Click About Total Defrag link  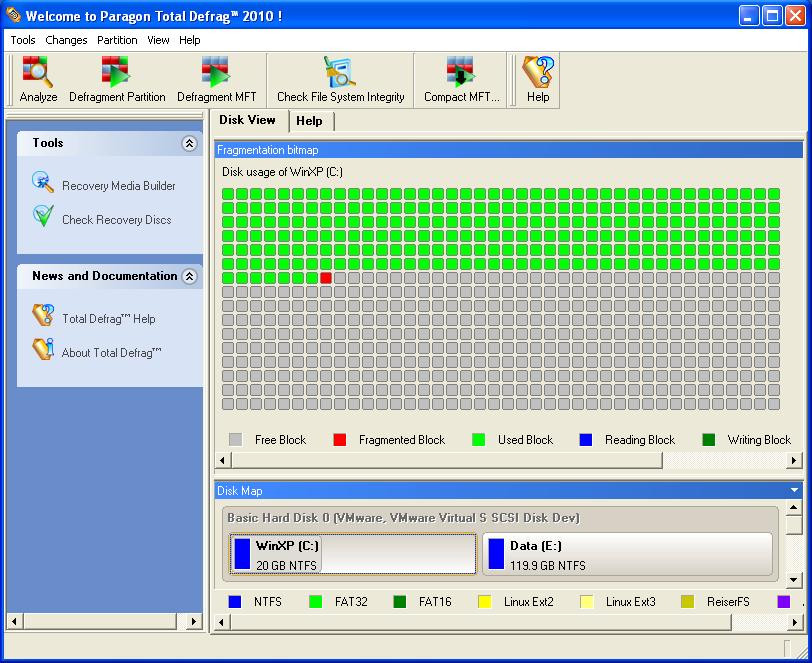(x=111, y=353)
